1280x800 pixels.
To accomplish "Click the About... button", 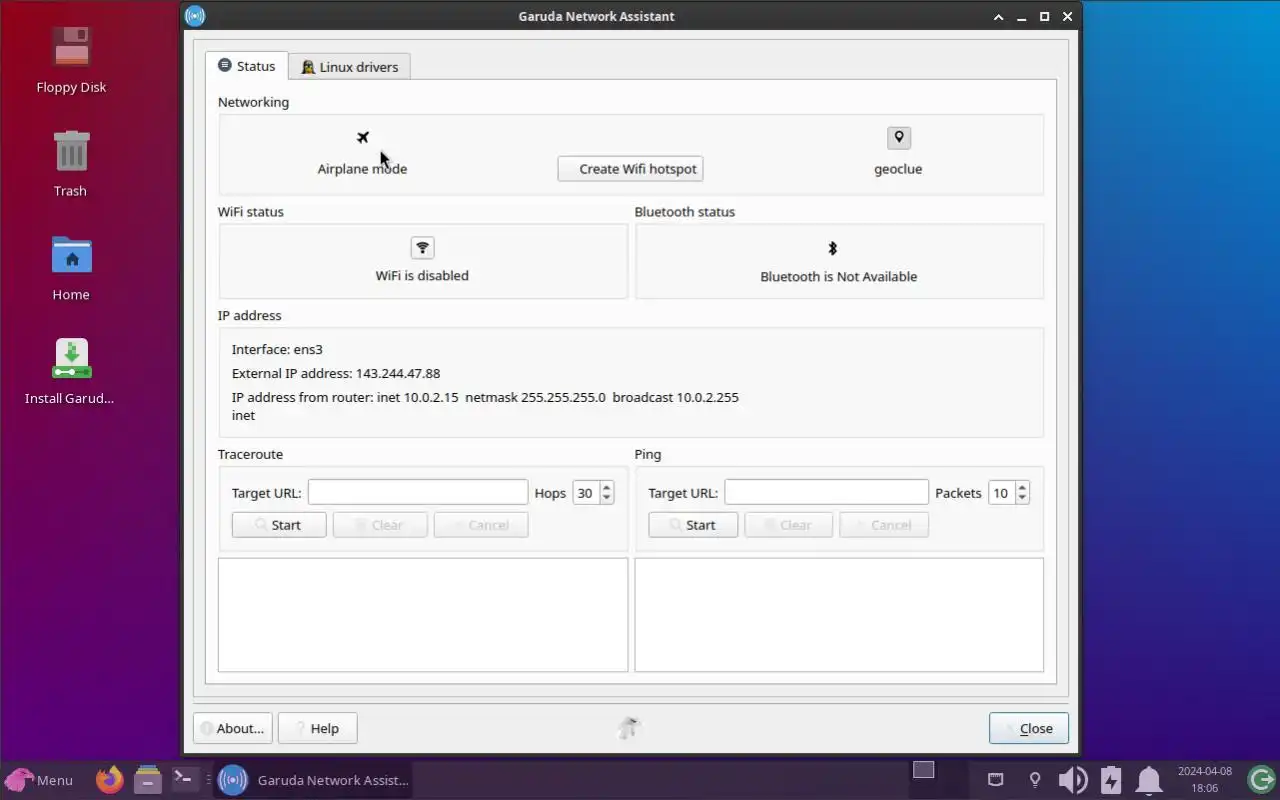I will coord(233,728).
